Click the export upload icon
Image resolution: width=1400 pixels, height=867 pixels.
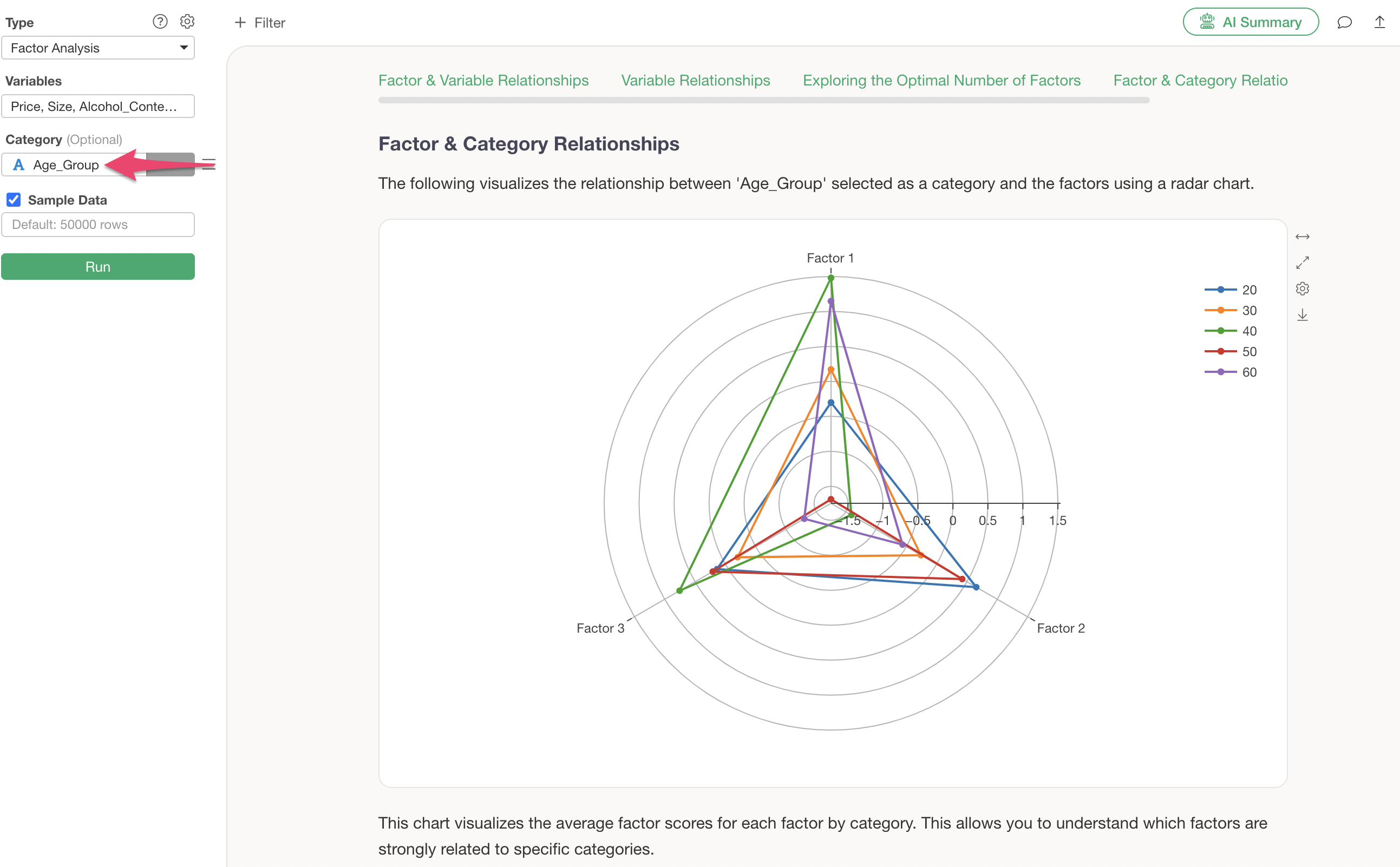1379,22
